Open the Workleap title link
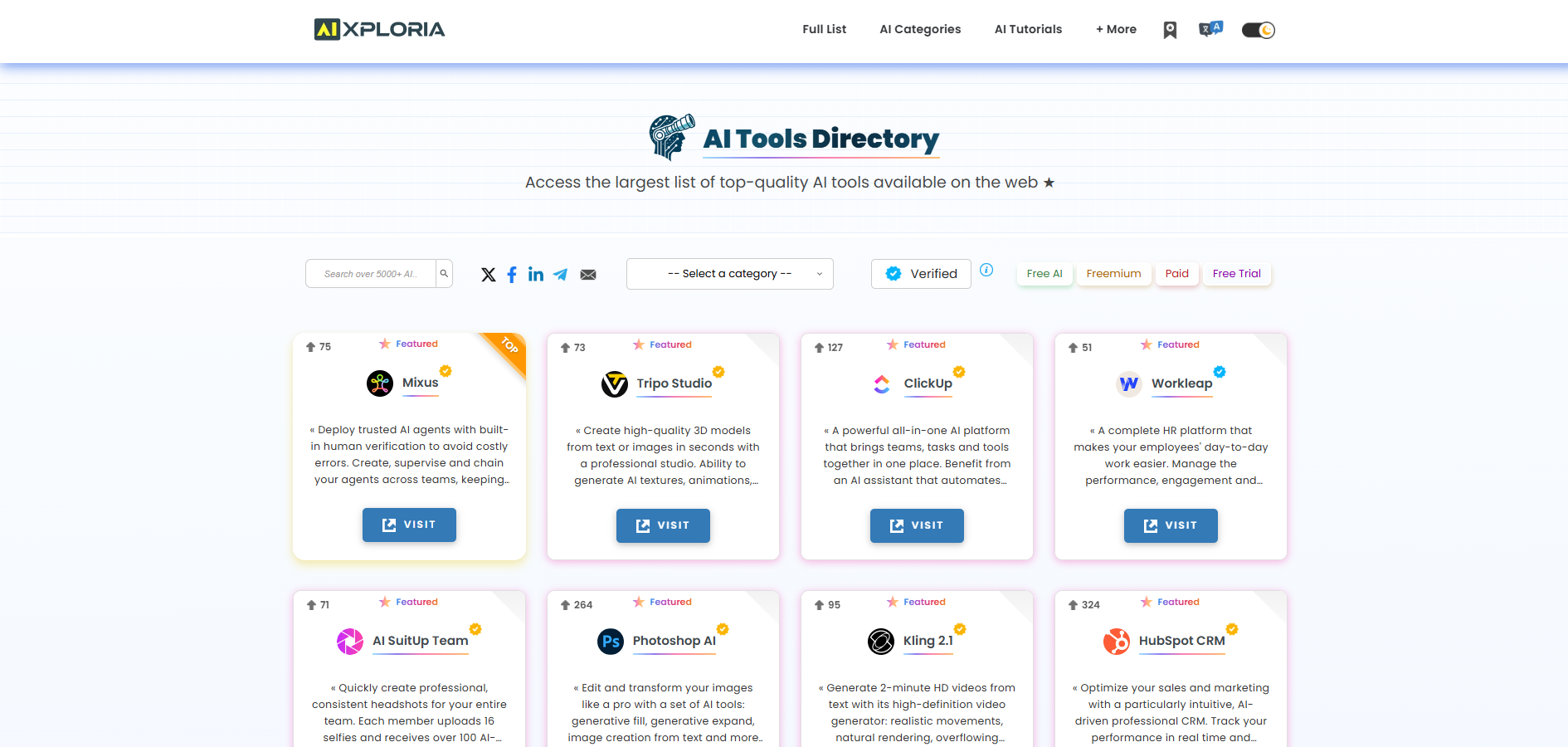 (1182, 383)
